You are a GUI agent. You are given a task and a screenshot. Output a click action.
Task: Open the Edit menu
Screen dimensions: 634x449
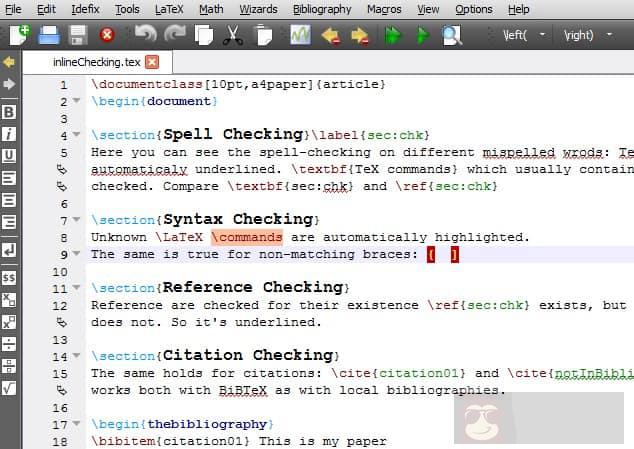click(x=46, y=9)
